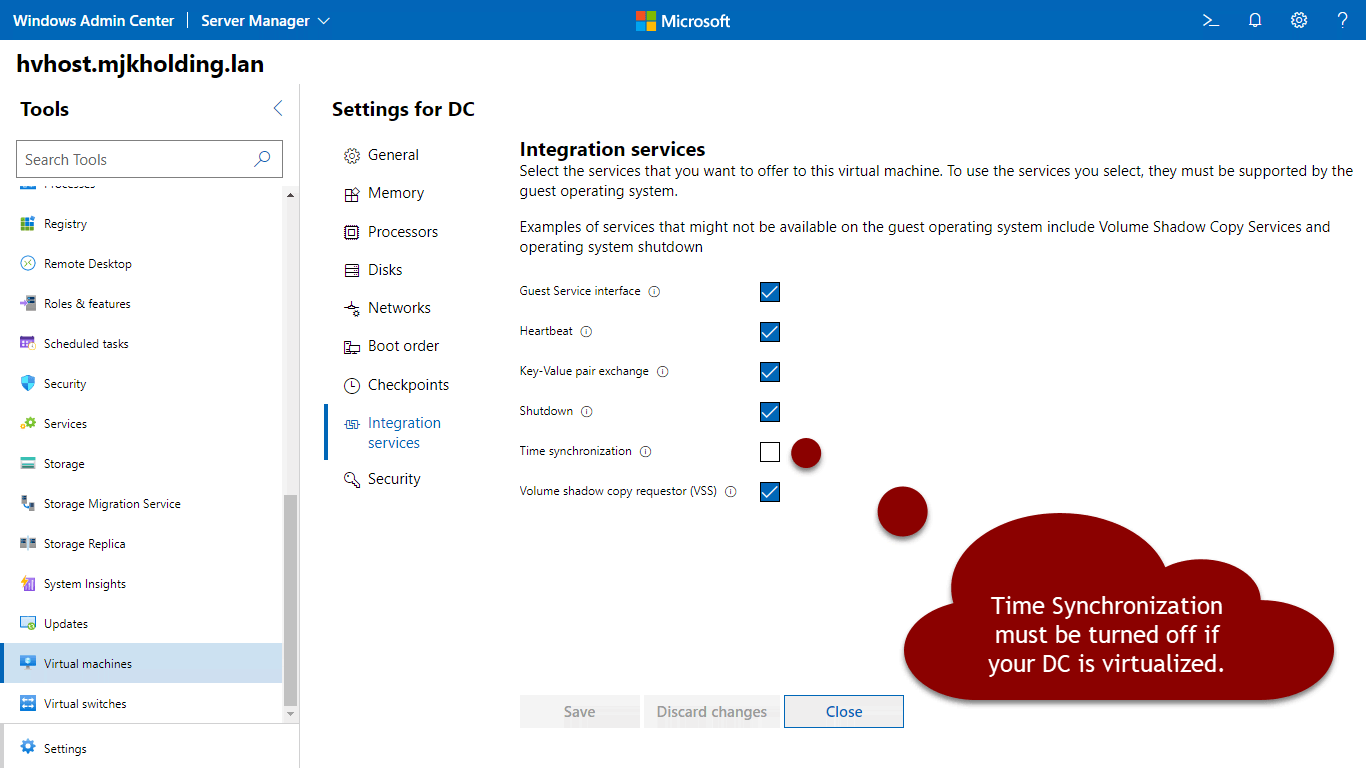The width and height of the screenshot is (1366, 768).
Task: Uncheck the Heartbeat checkbox
Action: (770, 332)
